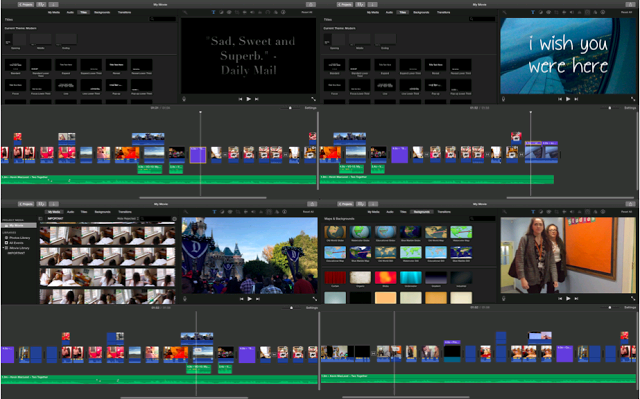Go to previous clip in top-right viewer
The image size is (640, 399).
pyautogui.click(x=560, y=99)
